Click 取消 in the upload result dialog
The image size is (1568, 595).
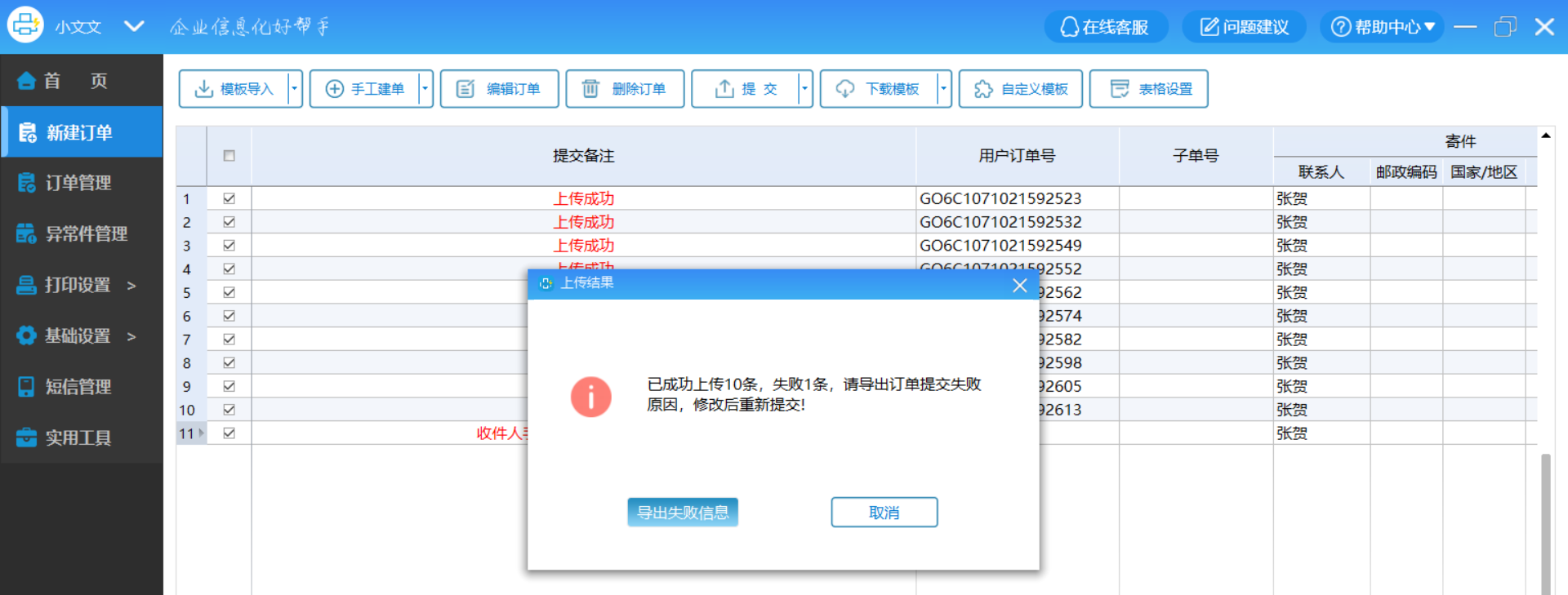[x=884, y=513]
